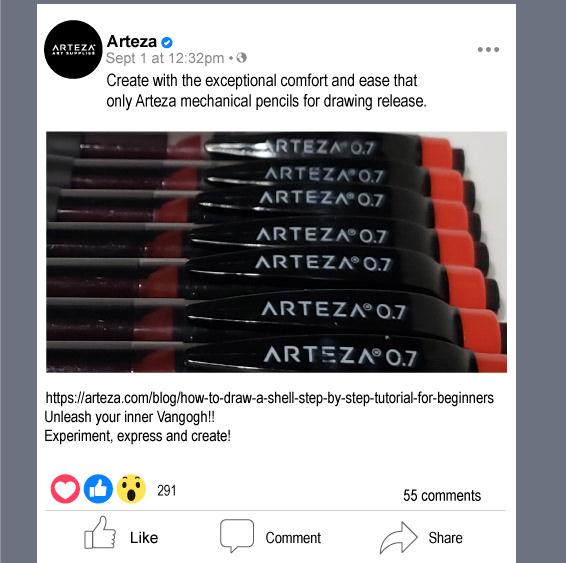
Task: View the 55 comments
Action: (x=442, y=496)
